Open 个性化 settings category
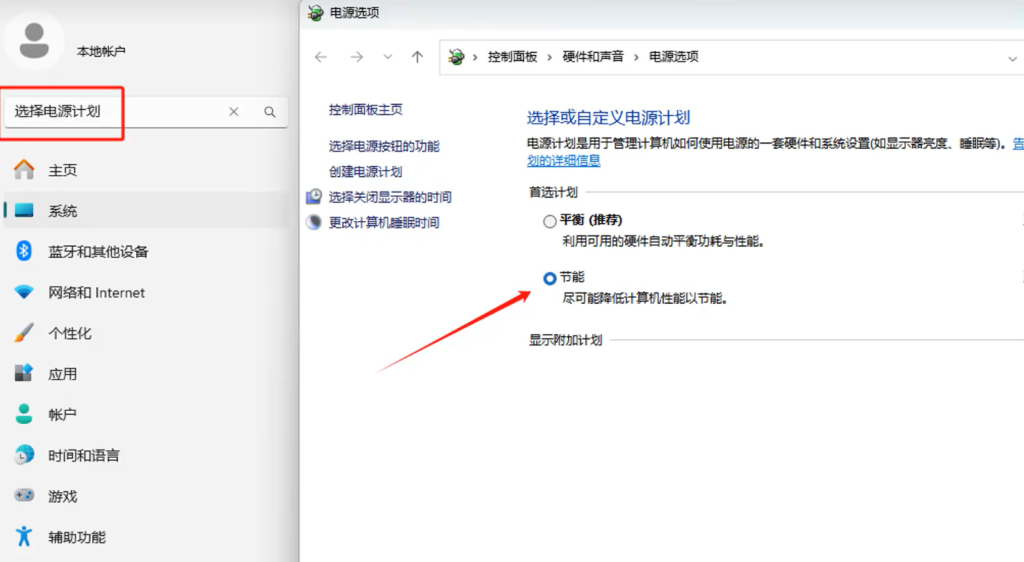Screen dimensions: 1024x562 tap(70, 333)
